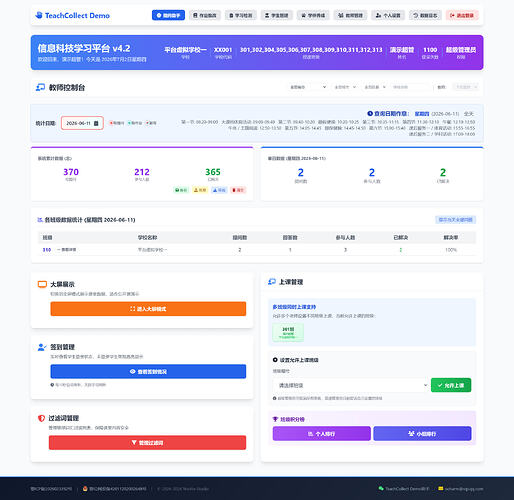Click the 参与人数 column header
514x500 pixels.
[345, 238]
